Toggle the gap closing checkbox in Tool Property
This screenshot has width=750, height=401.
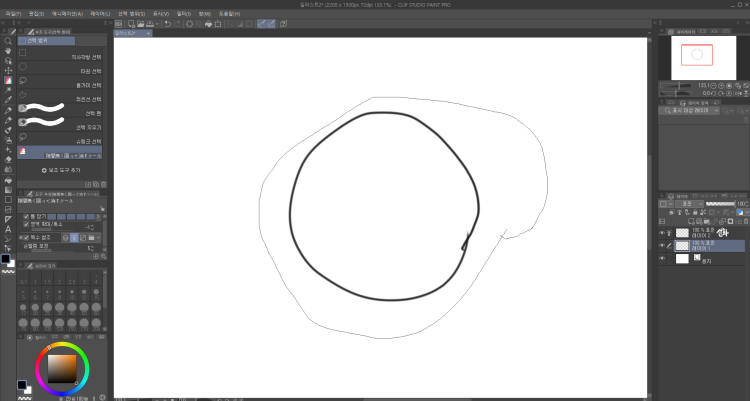point(26,217)
